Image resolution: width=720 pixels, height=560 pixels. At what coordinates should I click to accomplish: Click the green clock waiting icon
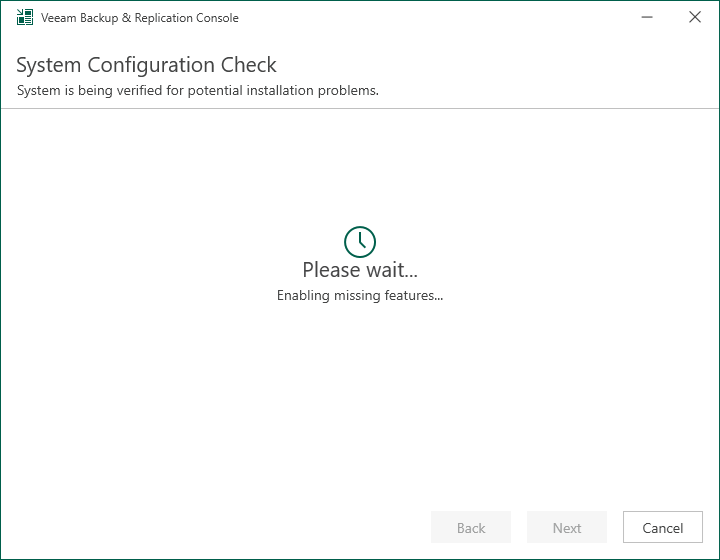(x=360, y=241)
